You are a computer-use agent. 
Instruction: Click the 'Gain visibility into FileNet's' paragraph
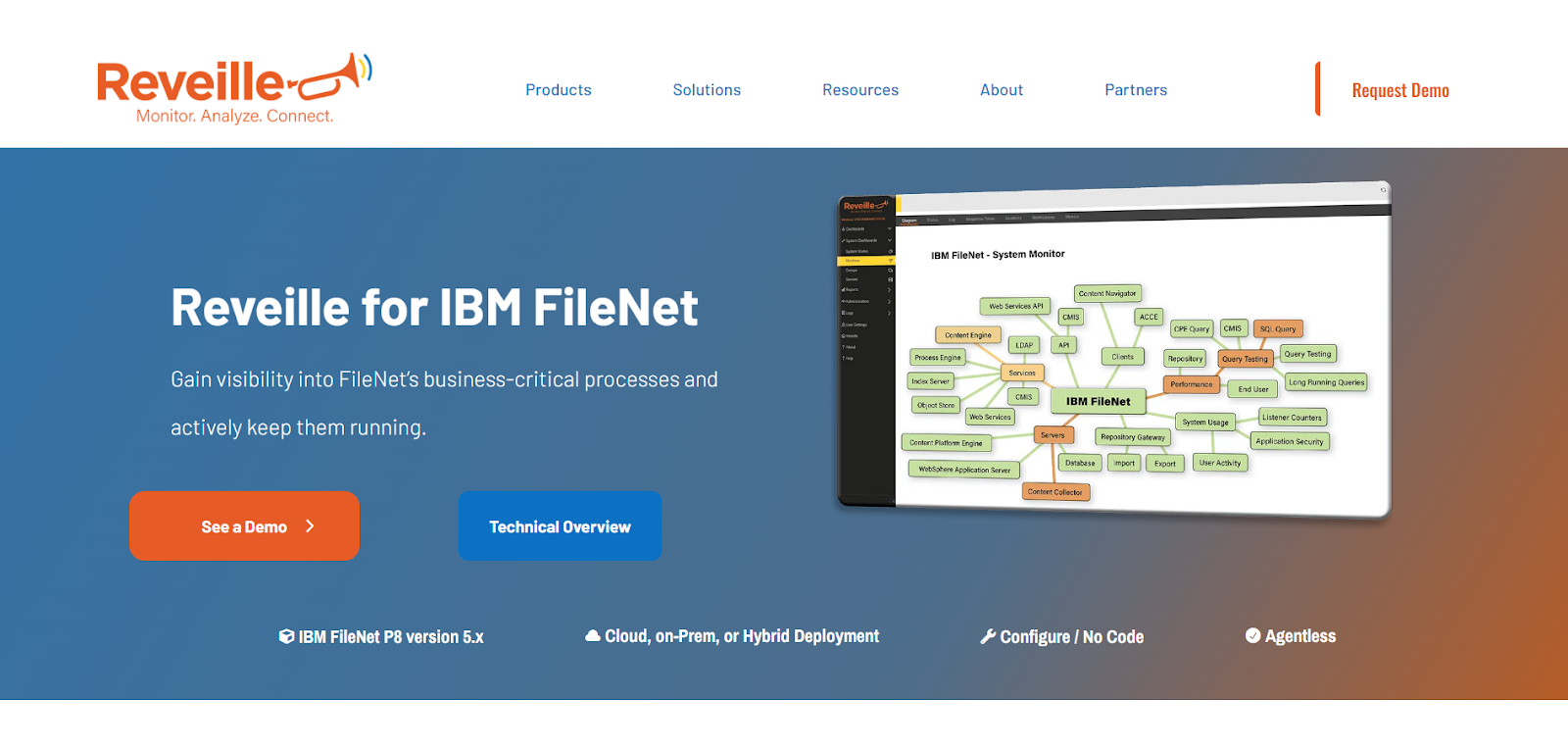444,403
